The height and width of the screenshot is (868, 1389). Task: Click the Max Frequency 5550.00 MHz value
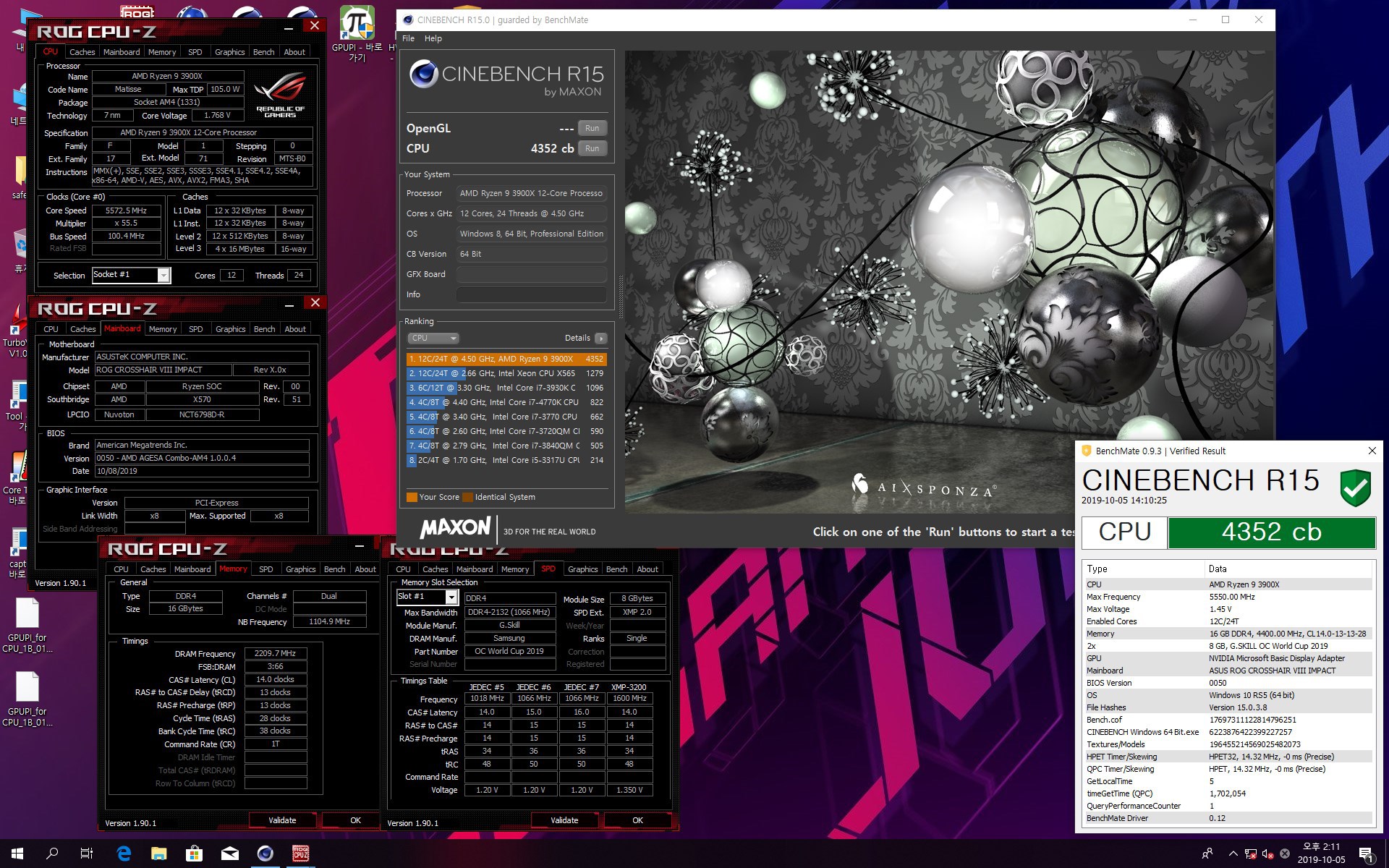1231,597
